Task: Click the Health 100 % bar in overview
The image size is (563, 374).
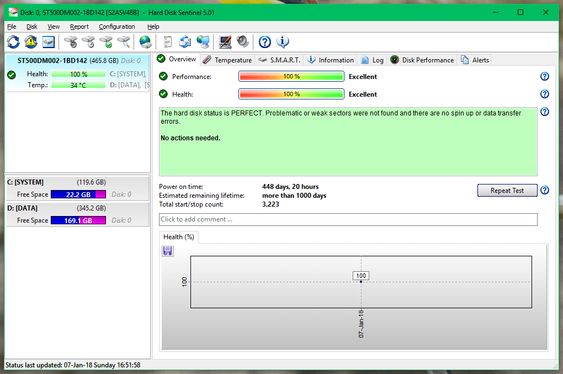Action: coord(291,94)
